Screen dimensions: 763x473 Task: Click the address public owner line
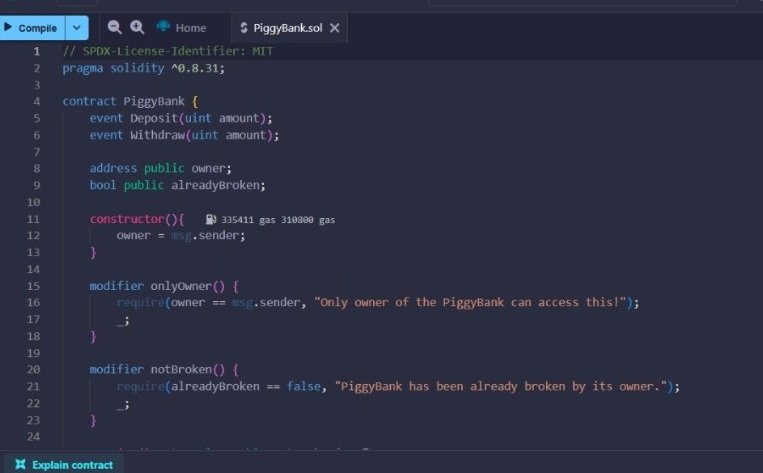pyautogui.click(x=161, y=168)
